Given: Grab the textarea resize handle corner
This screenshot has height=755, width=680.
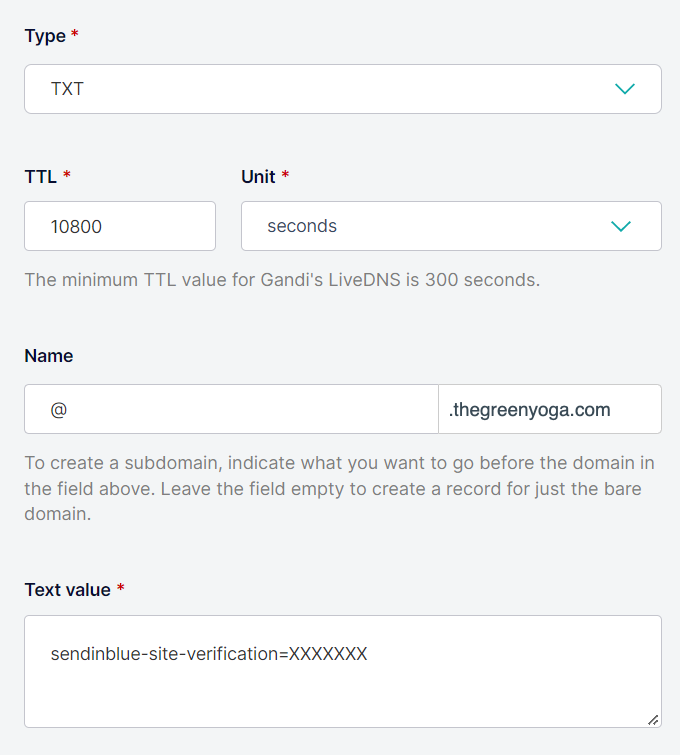Looking at the screenshot, I should (x=653, y=719).
